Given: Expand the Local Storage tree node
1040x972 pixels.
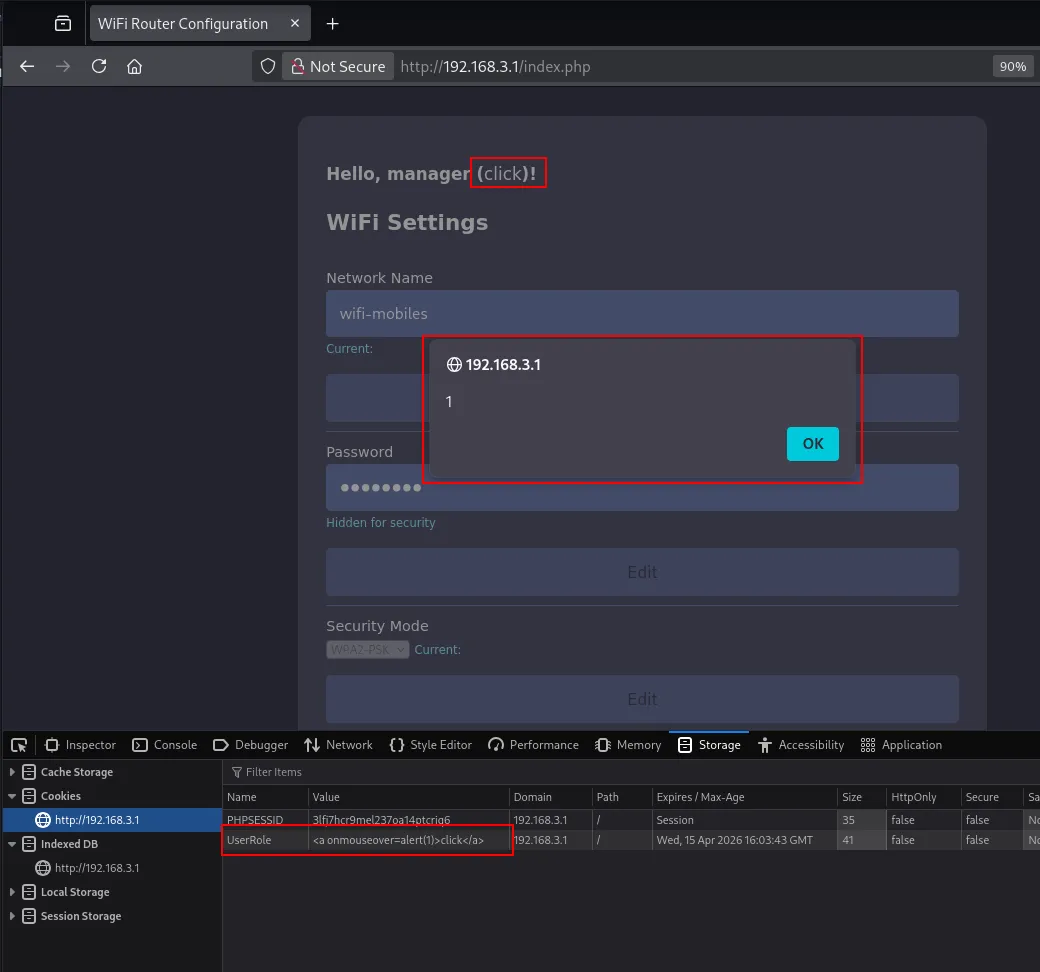Looking at the screenshot, I should pos(12,892).
